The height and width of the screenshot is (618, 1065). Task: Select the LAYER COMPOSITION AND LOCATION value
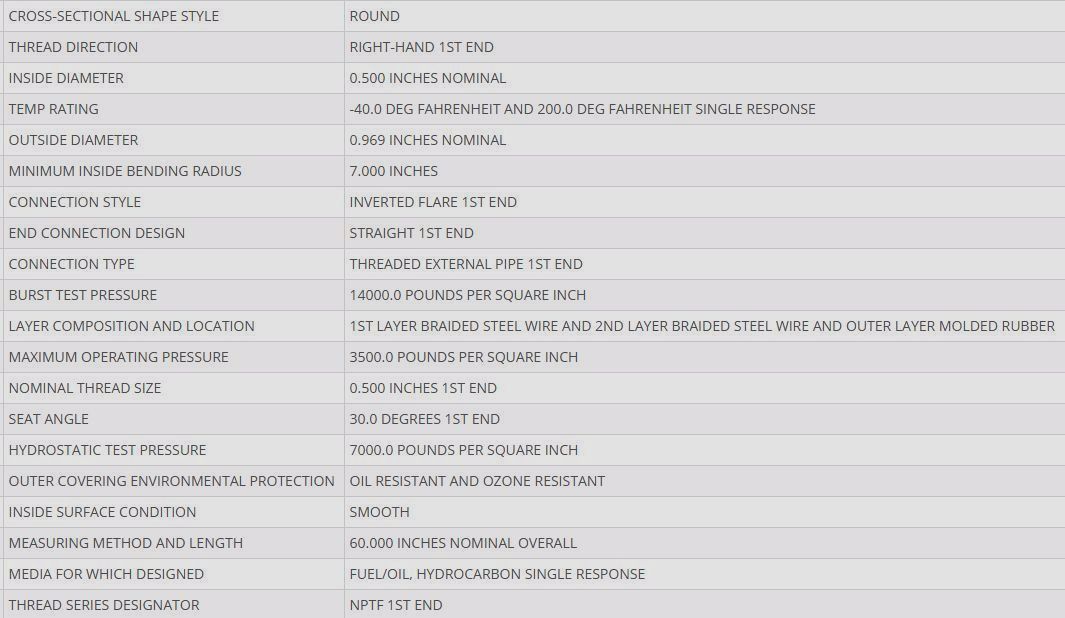[x=702, y=326]
